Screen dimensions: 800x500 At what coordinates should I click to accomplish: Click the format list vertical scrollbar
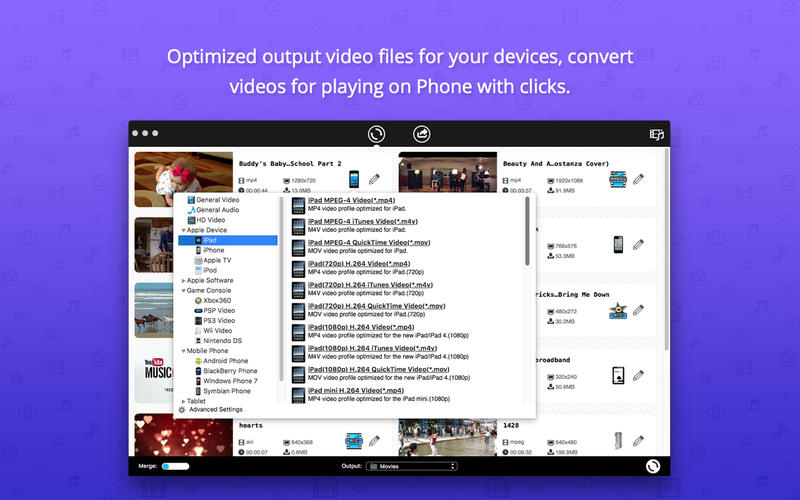[527, 231]
